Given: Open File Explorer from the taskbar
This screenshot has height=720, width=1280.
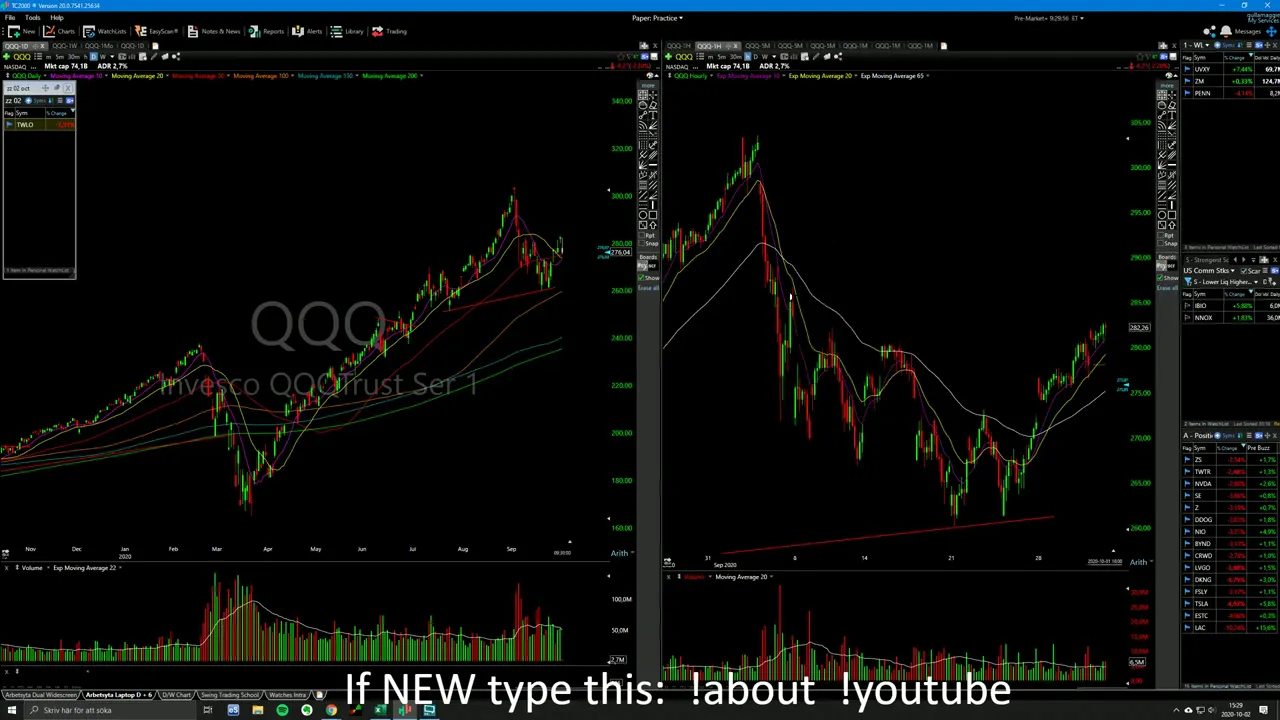Looking at the screenshot, I should coord(257,710).
